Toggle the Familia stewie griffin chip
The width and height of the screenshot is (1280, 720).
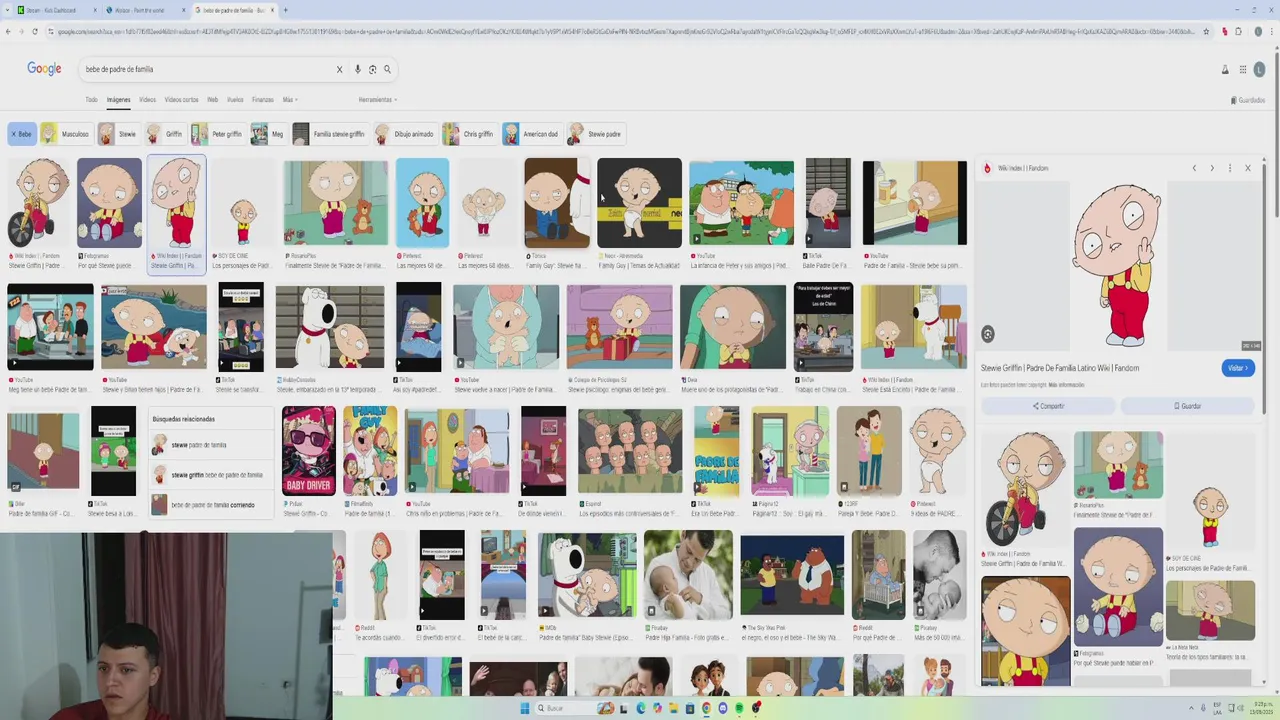click(330, 134)
